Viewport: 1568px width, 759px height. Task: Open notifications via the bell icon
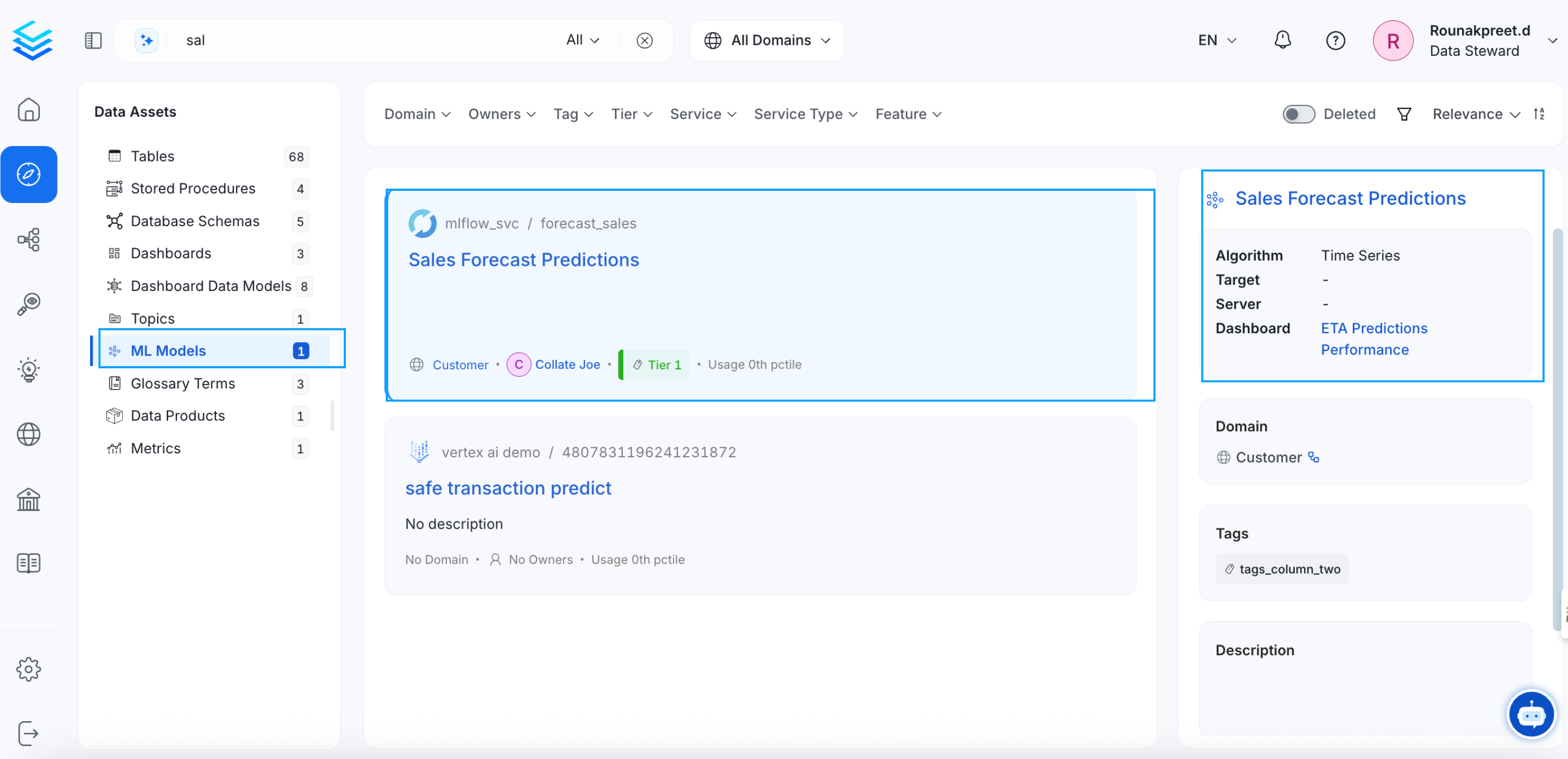click(1282, 40)
